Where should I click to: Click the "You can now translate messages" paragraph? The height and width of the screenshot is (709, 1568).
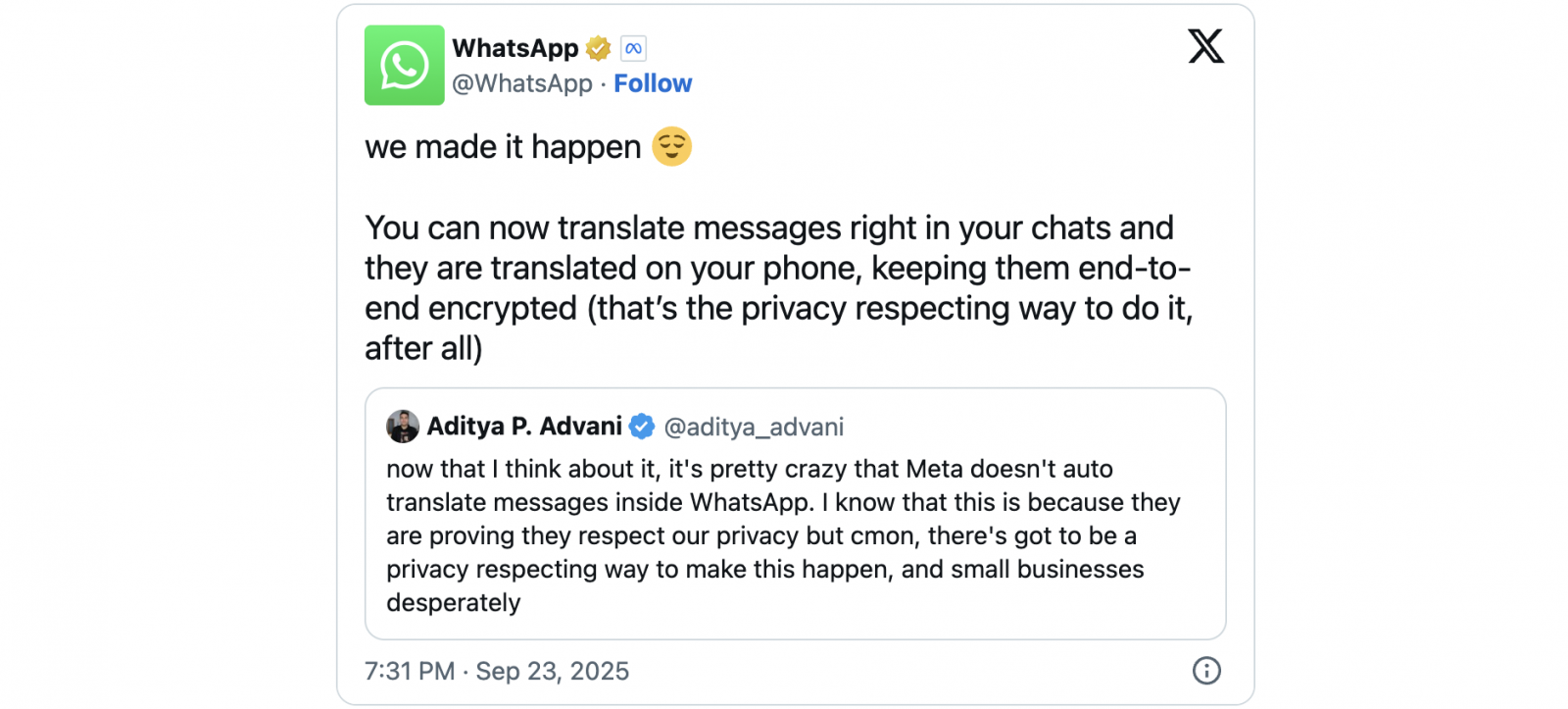[778, 287]
